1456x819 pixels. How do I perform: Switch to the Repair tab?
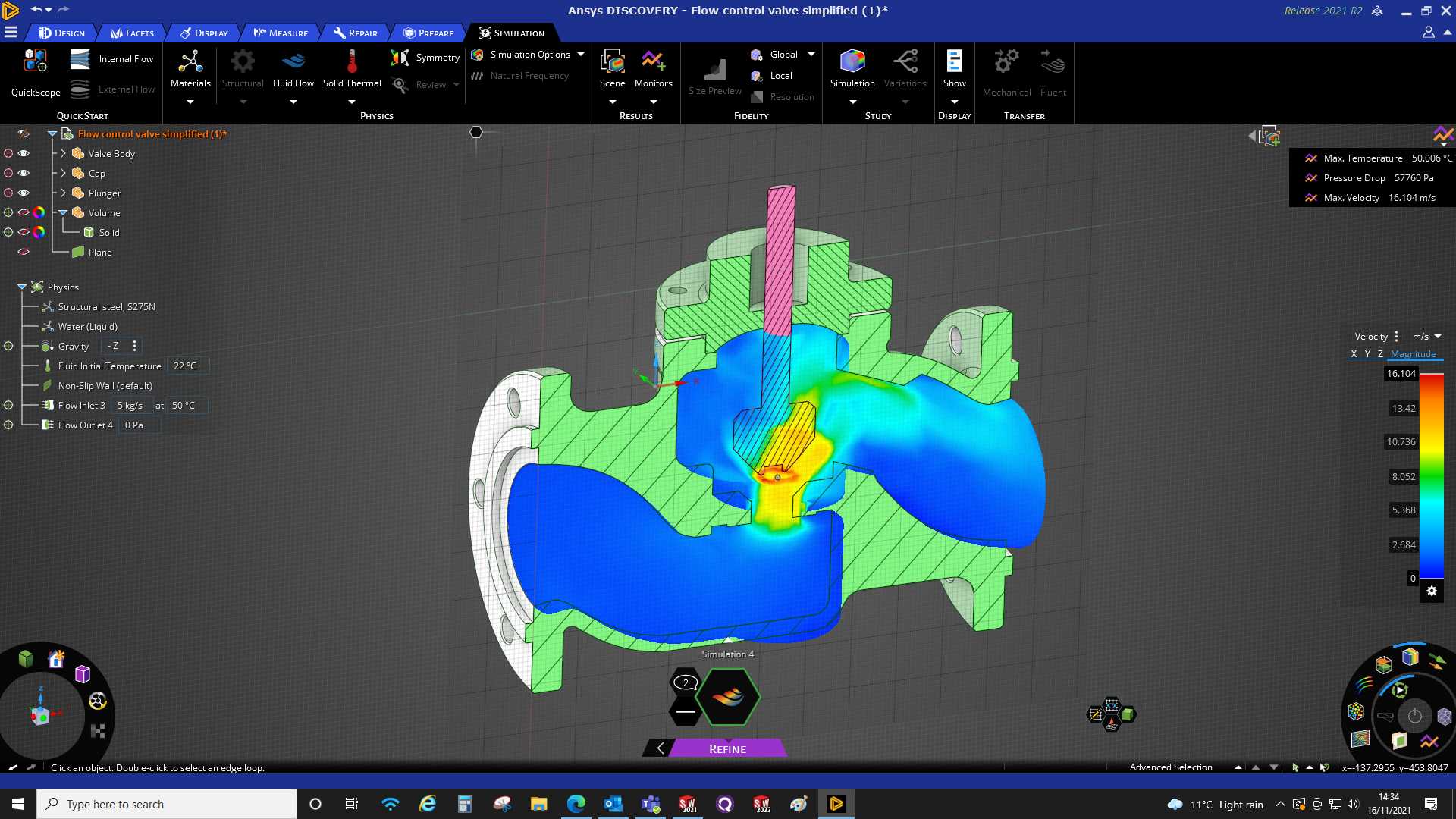[355, 33]
